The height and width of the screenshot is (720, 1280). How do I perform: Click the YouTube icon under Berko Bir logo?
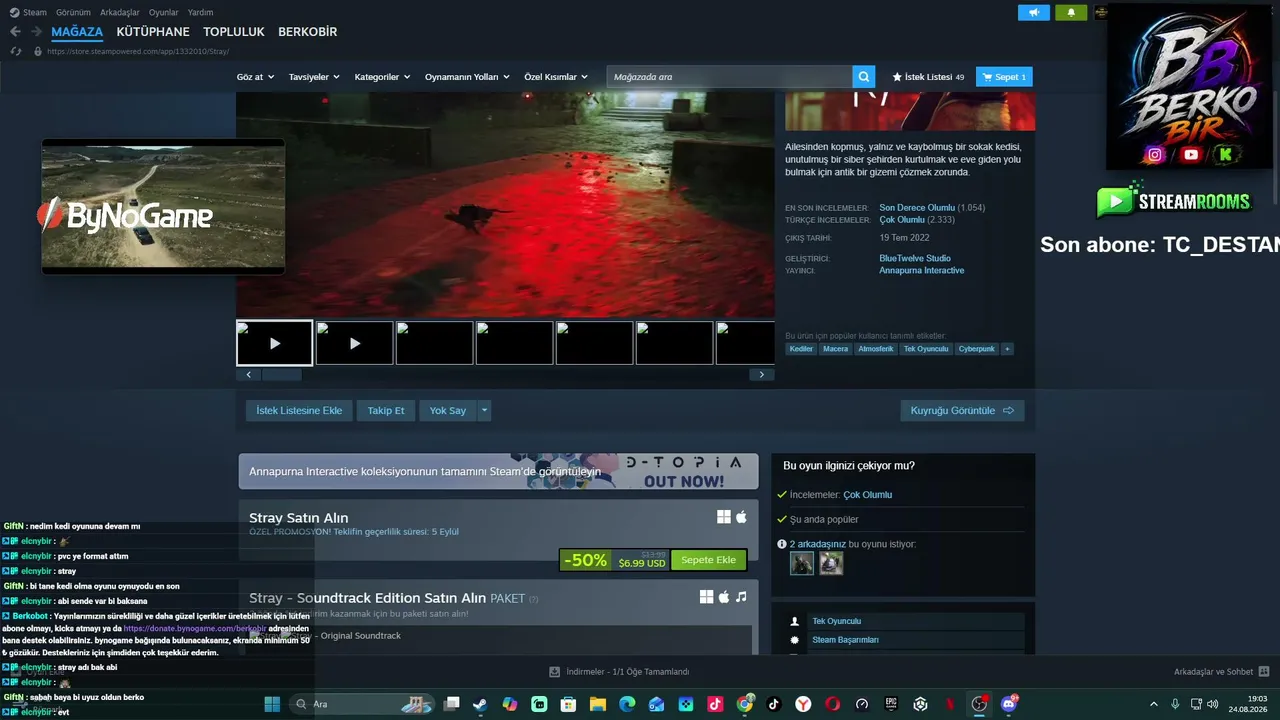(1190, 154)
